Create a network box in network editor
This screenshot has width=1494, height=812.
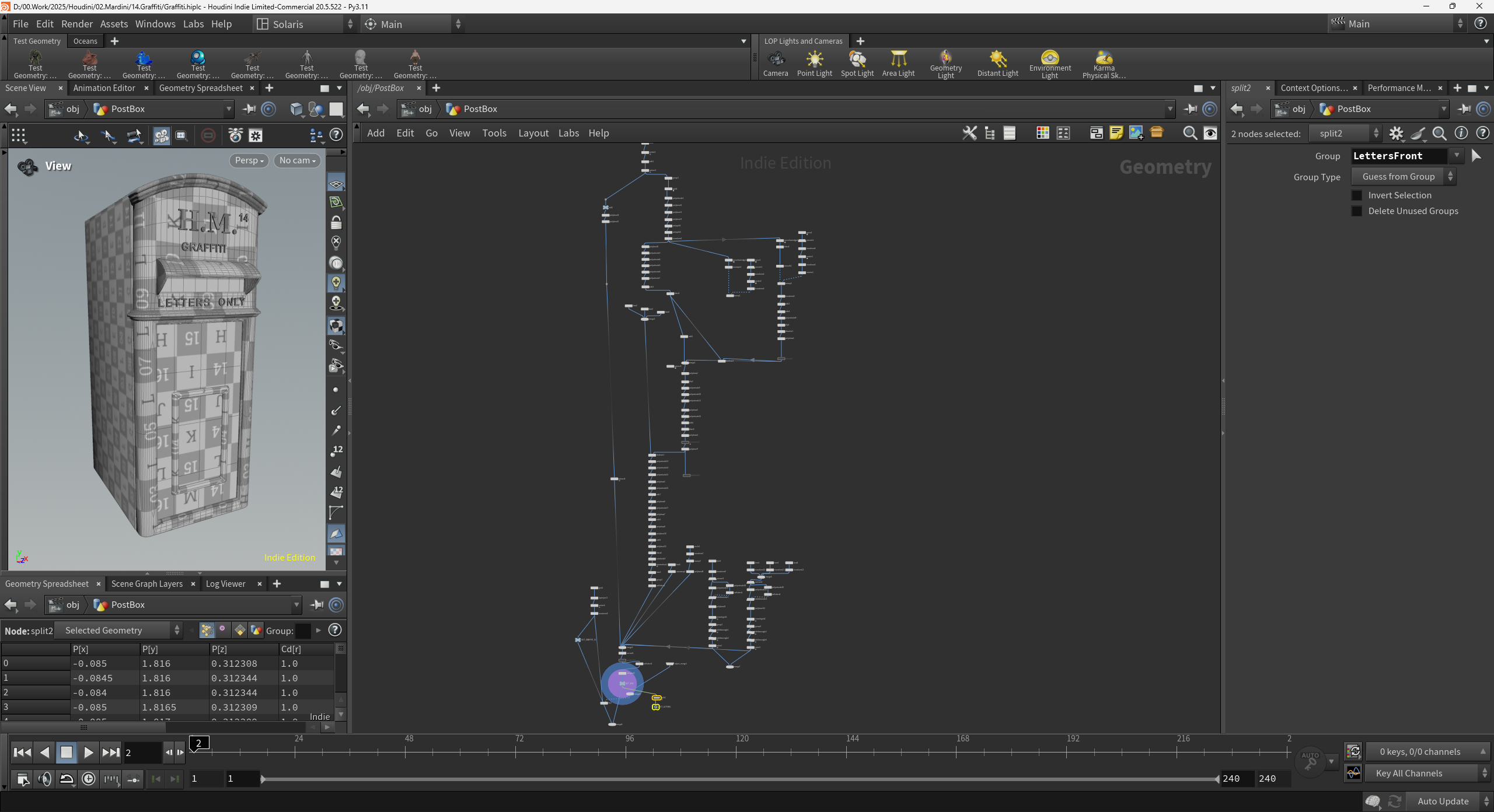[1097, 134]
